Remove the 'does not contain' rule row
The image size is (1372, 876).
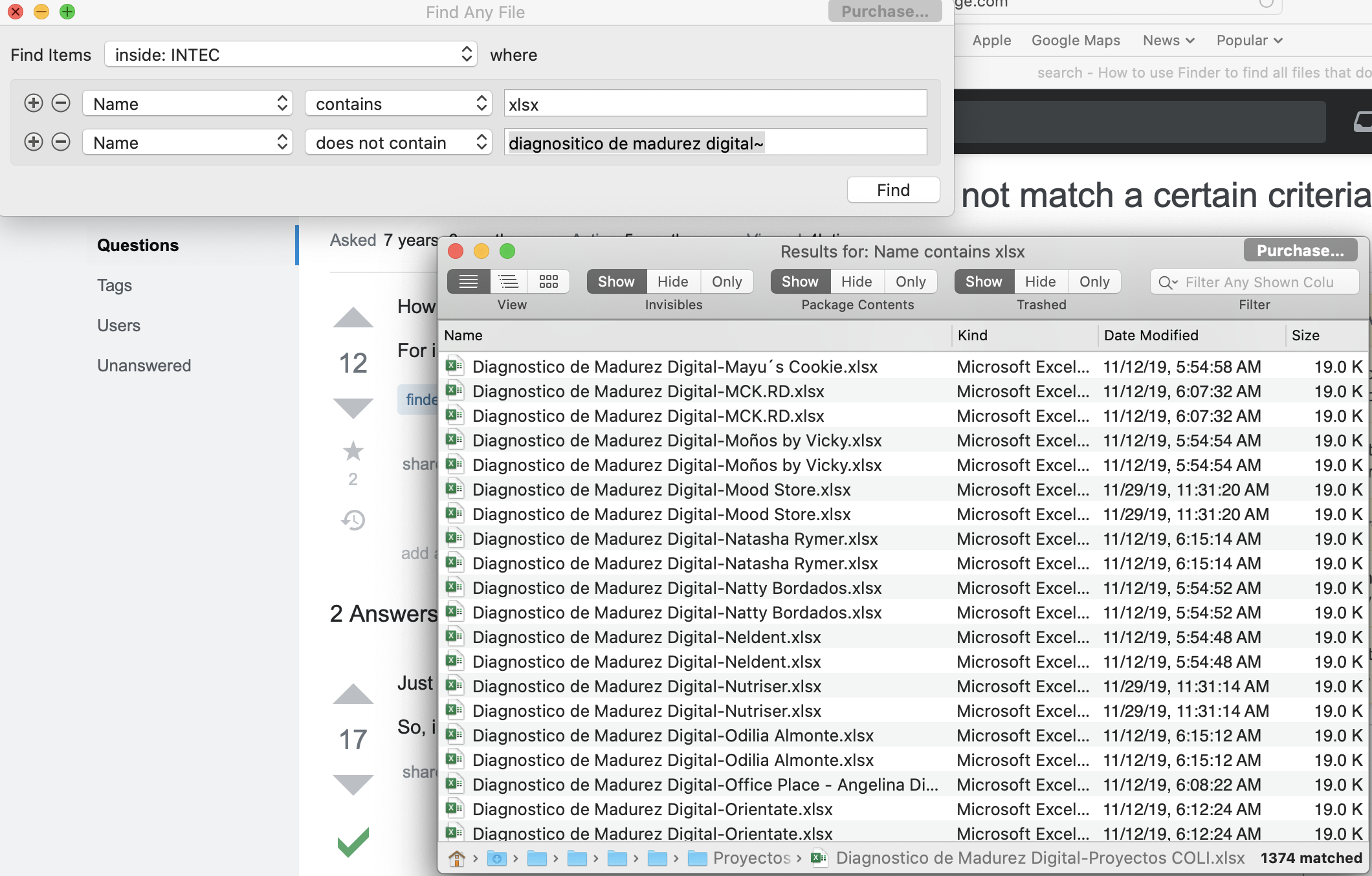pyautogui.click(x=61, y=142)
